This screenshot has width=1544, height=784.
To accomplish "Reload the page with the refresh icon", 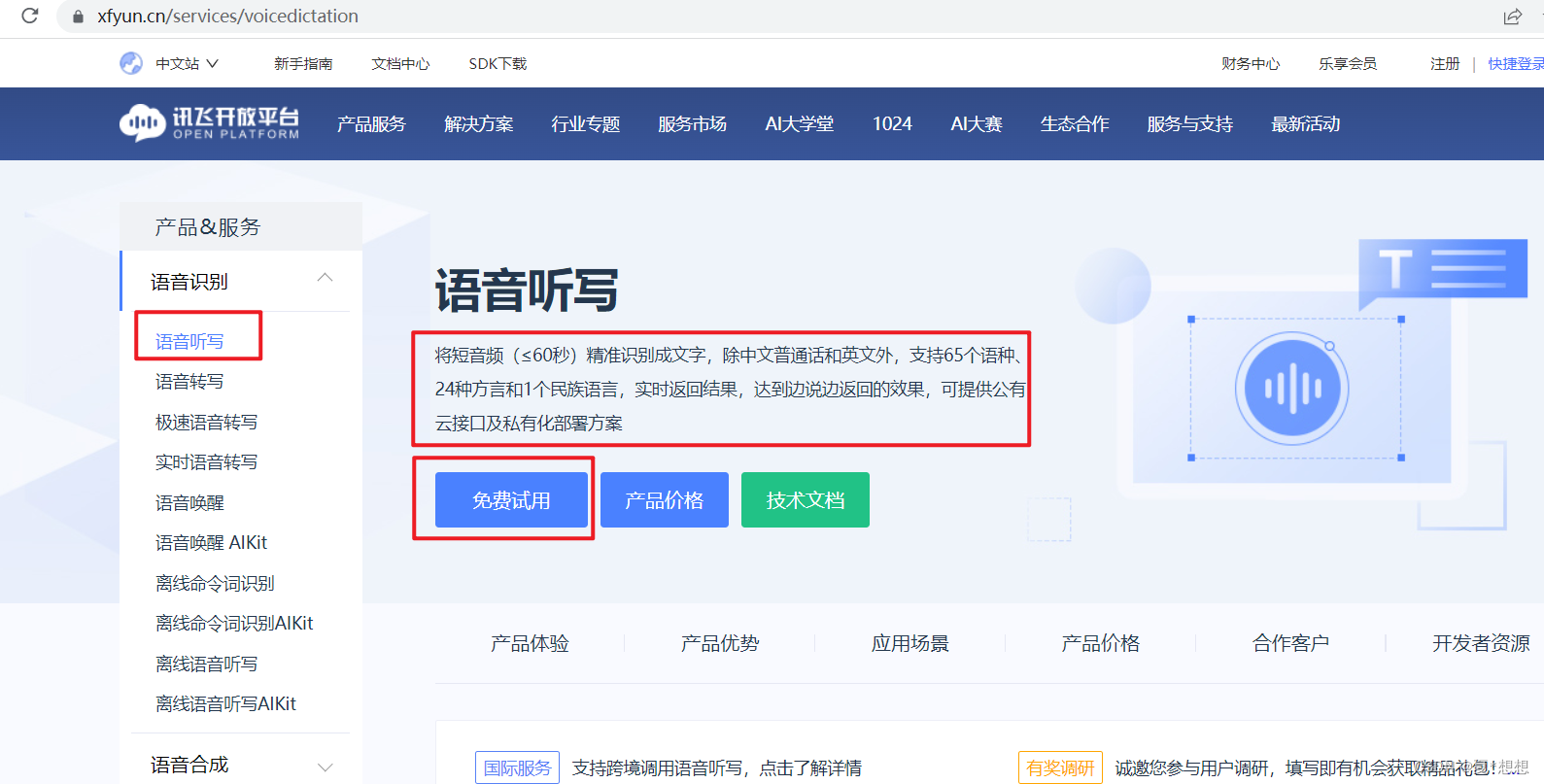I will point(30,16).
